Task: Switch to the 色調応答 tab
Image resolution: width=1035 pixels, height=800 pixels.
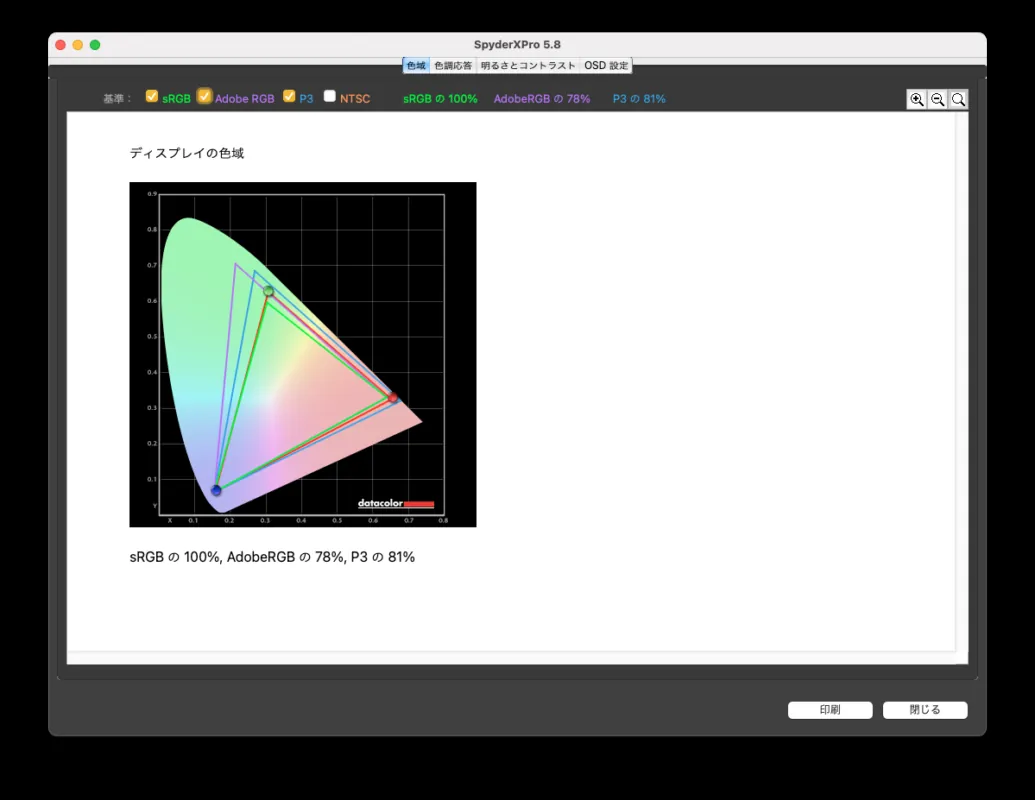Action: coord(453,66)
